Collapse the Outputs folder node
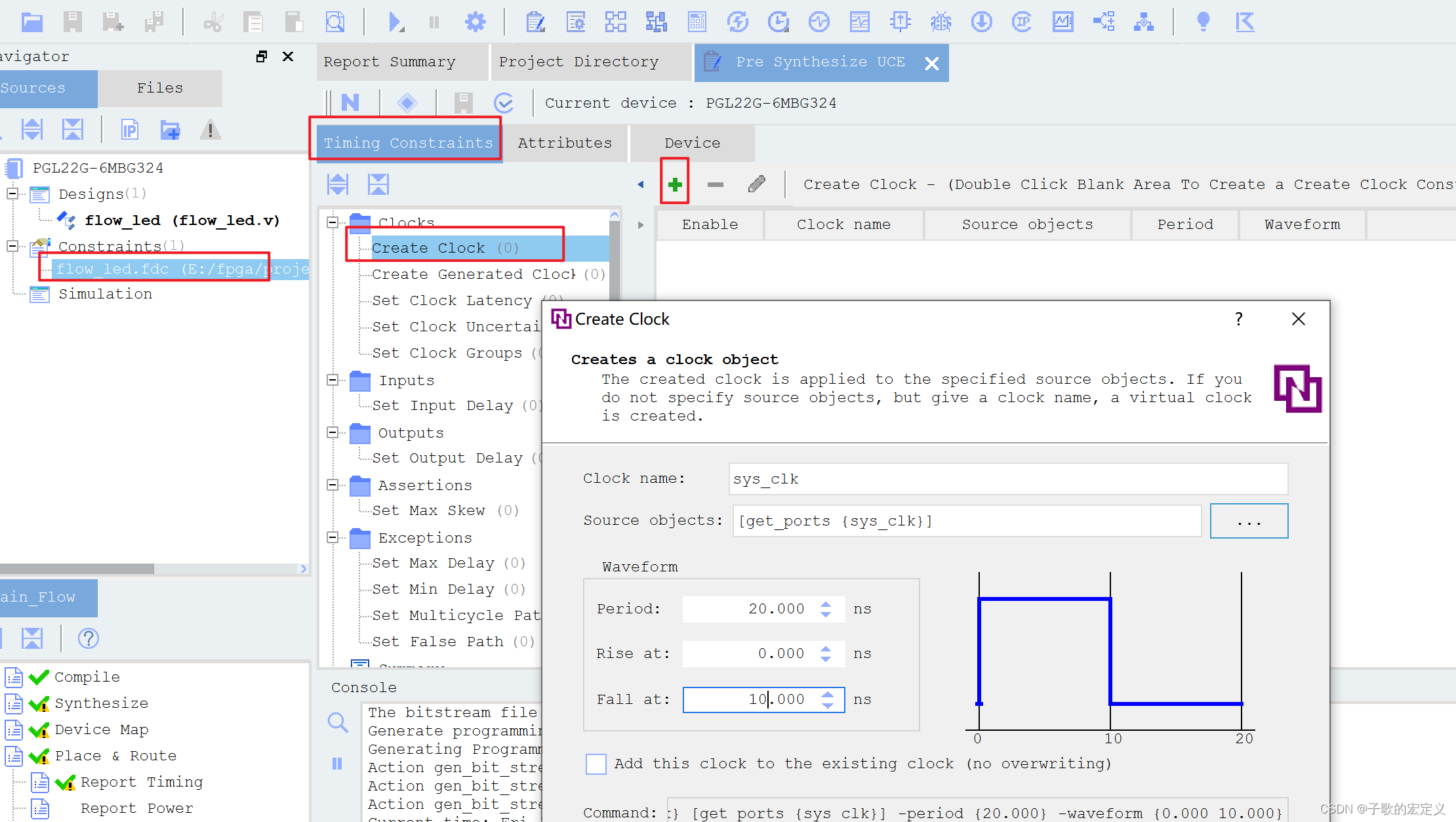The width and height of the screenshot is (1456, 822). tap(333, 432)
